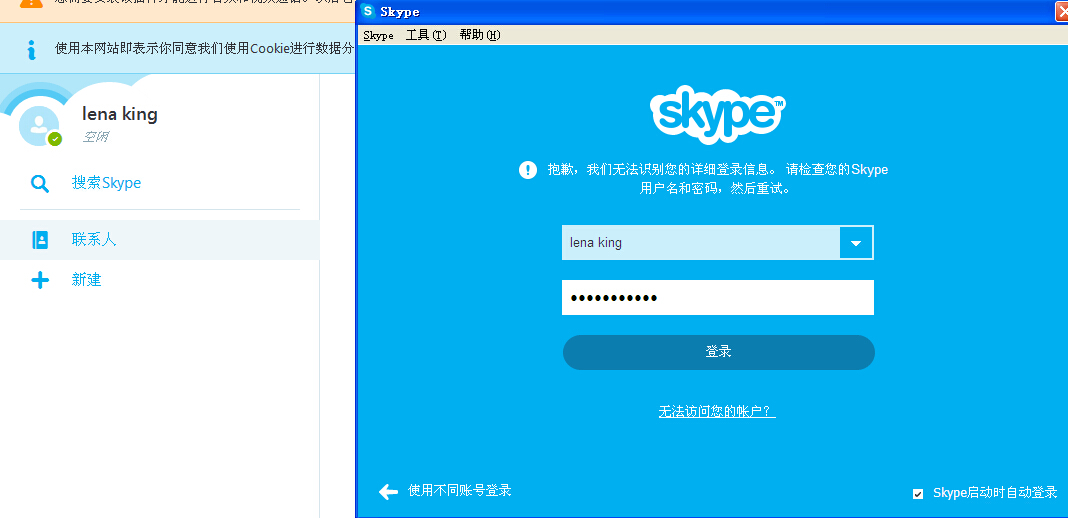
Task: Click the lena king name in the web sidebar
Action: 120,114
